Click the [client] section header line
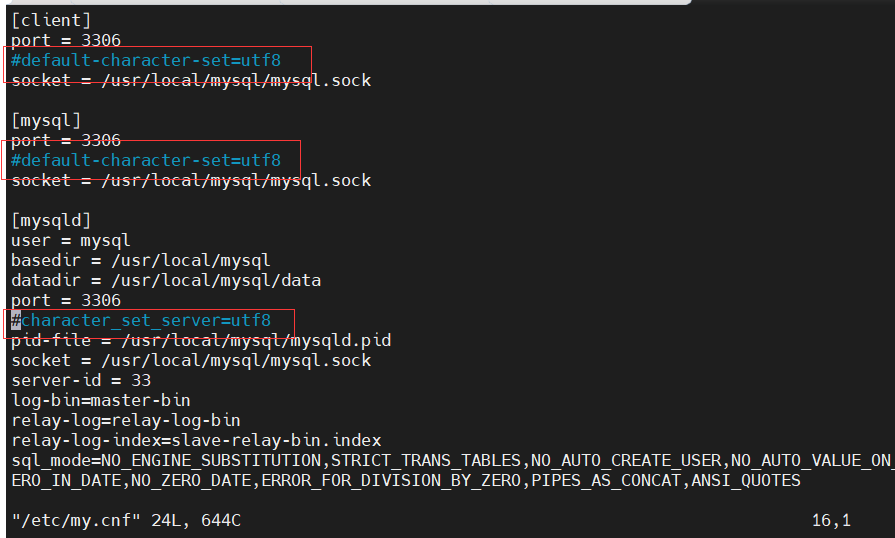 coord(51,21)
